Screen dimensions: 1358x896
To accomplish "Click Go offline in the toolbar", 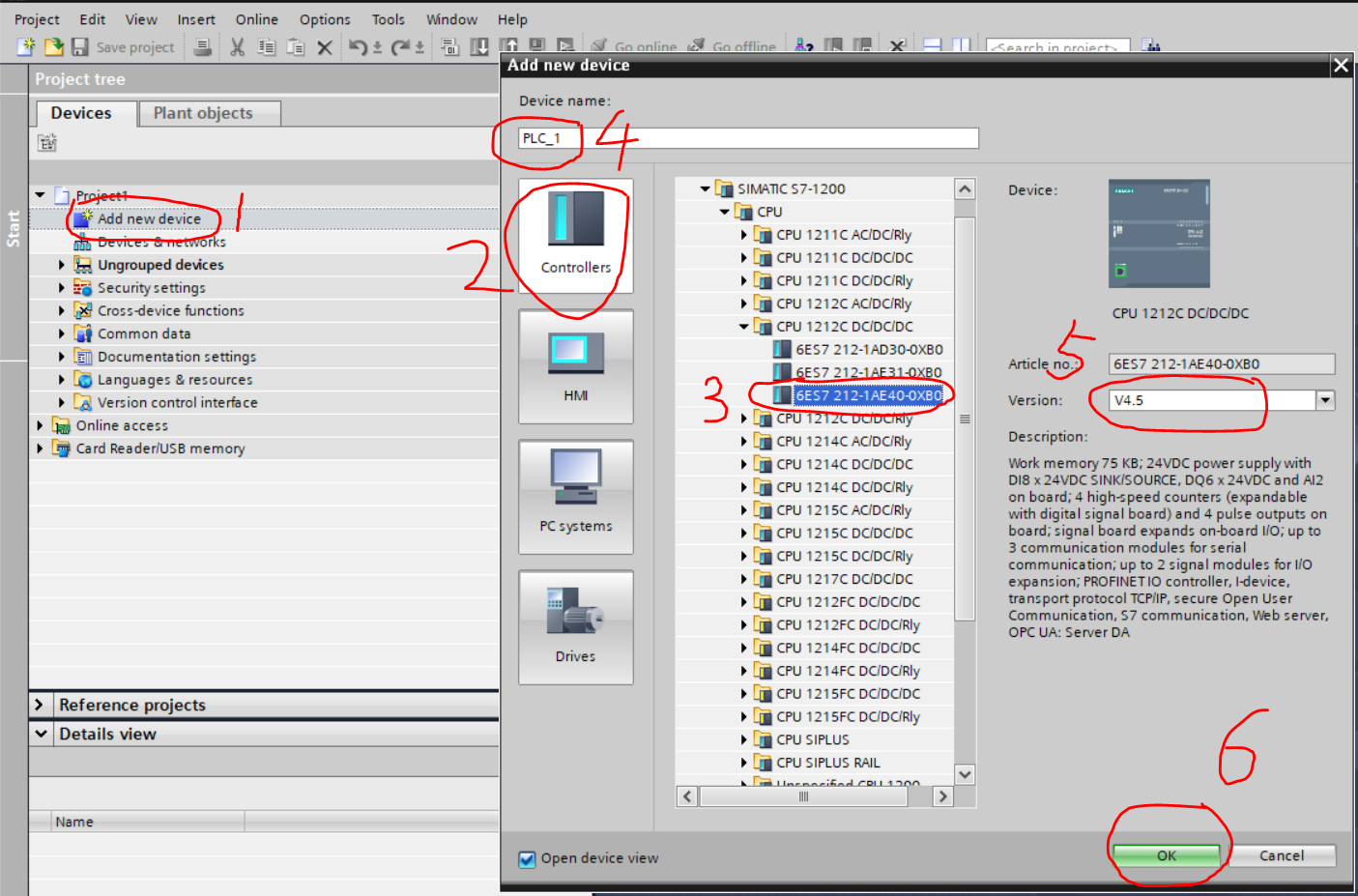I will [x=733, y=46].
